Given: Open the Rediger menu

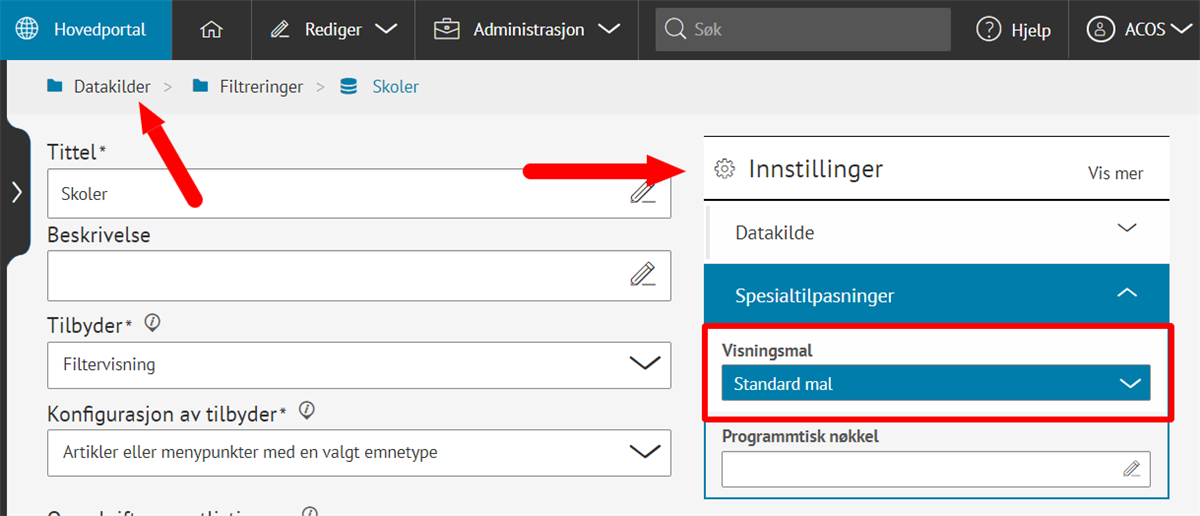Looking at the screenshot, I should coord(334,30).
